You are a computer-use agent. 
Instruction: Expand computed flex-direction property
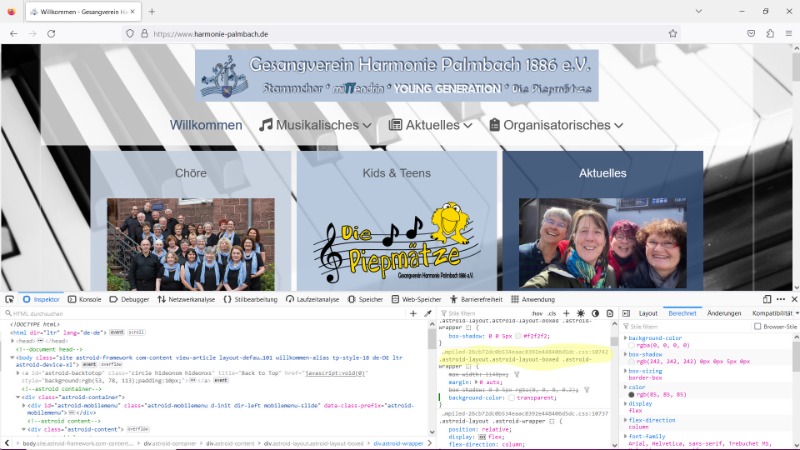pyautogui.click(x=626, y=420)
